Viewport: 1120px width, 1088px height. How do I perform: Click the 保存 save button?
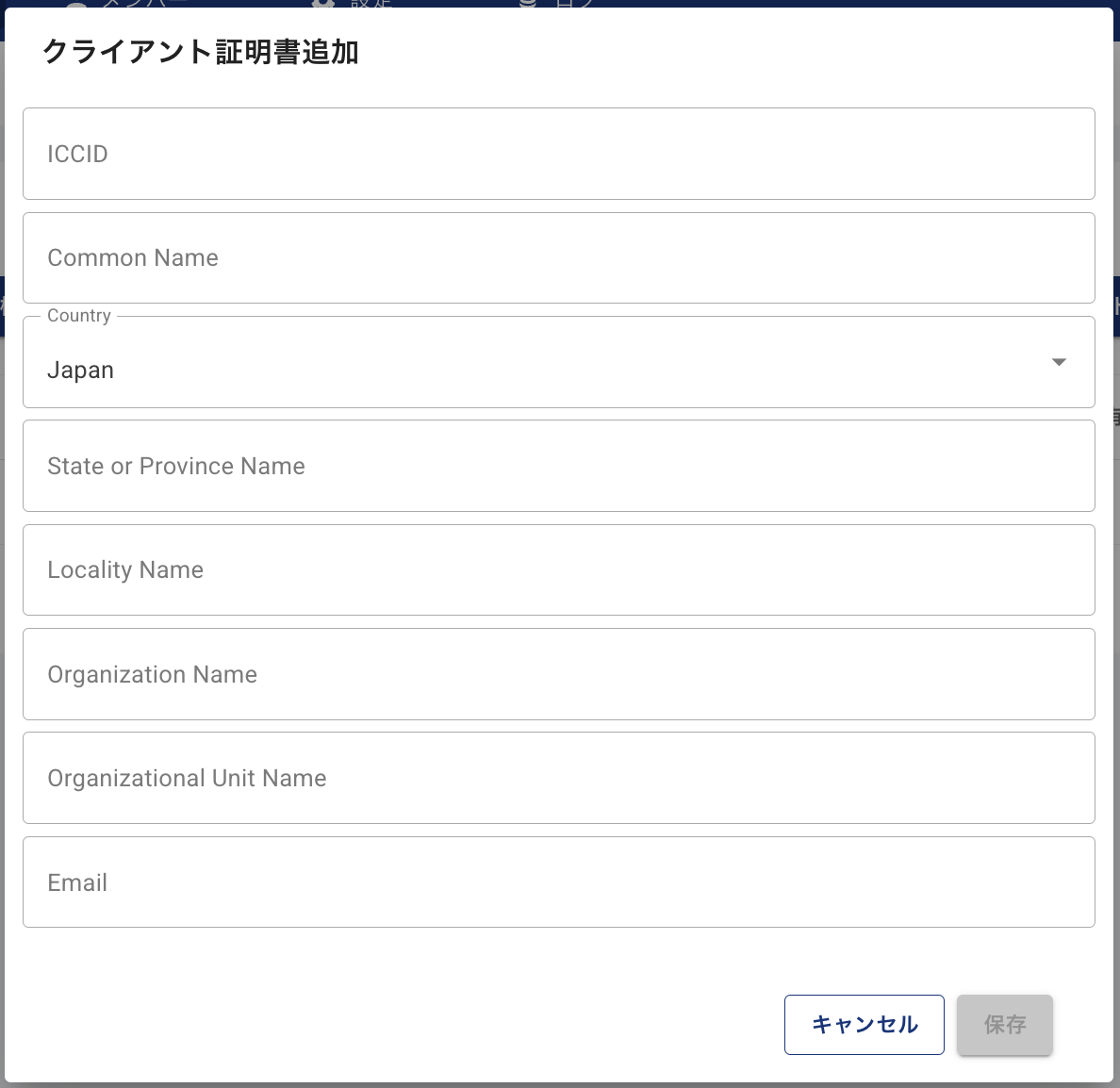pos(1005,1025)
